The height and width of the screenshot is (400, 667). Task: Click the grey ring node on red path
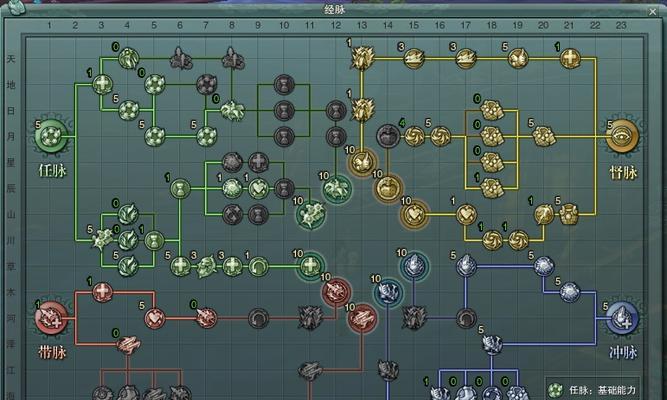(x=258, y=318)
